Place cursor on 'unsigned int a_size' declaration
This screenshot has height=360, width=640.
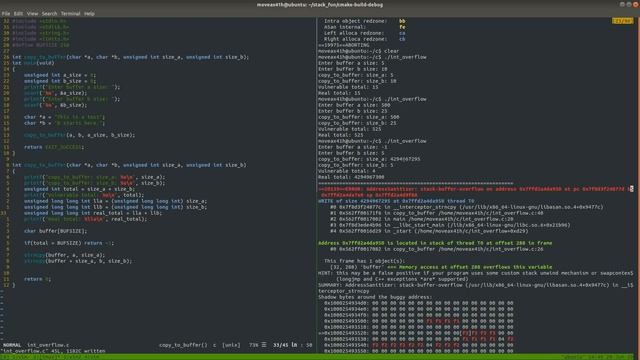click(60, 75)
